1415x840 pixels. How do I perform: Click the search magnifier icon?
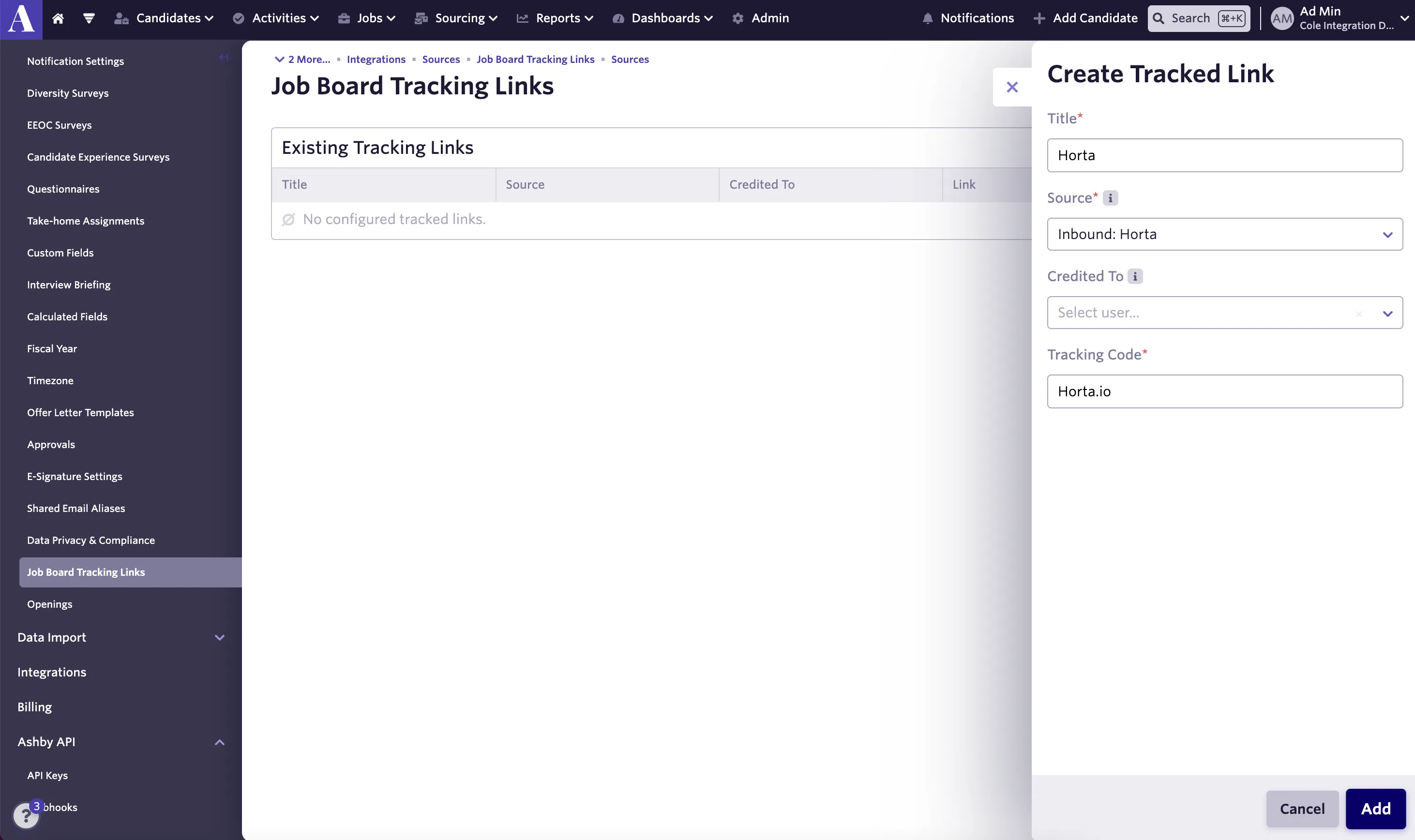[1159, 19]
